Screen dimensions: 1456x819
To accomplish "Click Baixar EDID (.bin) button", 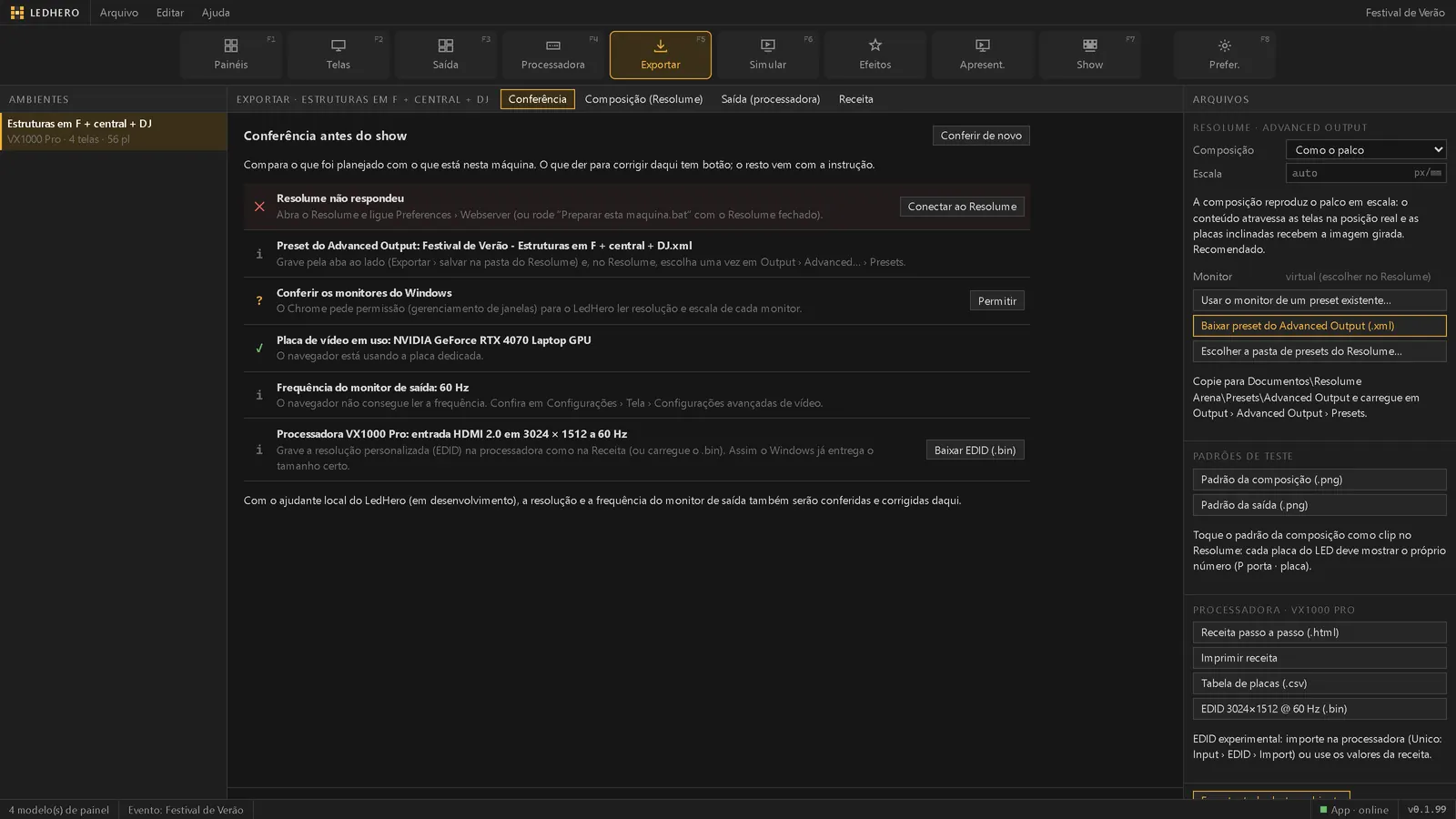I will coord(976,450).
